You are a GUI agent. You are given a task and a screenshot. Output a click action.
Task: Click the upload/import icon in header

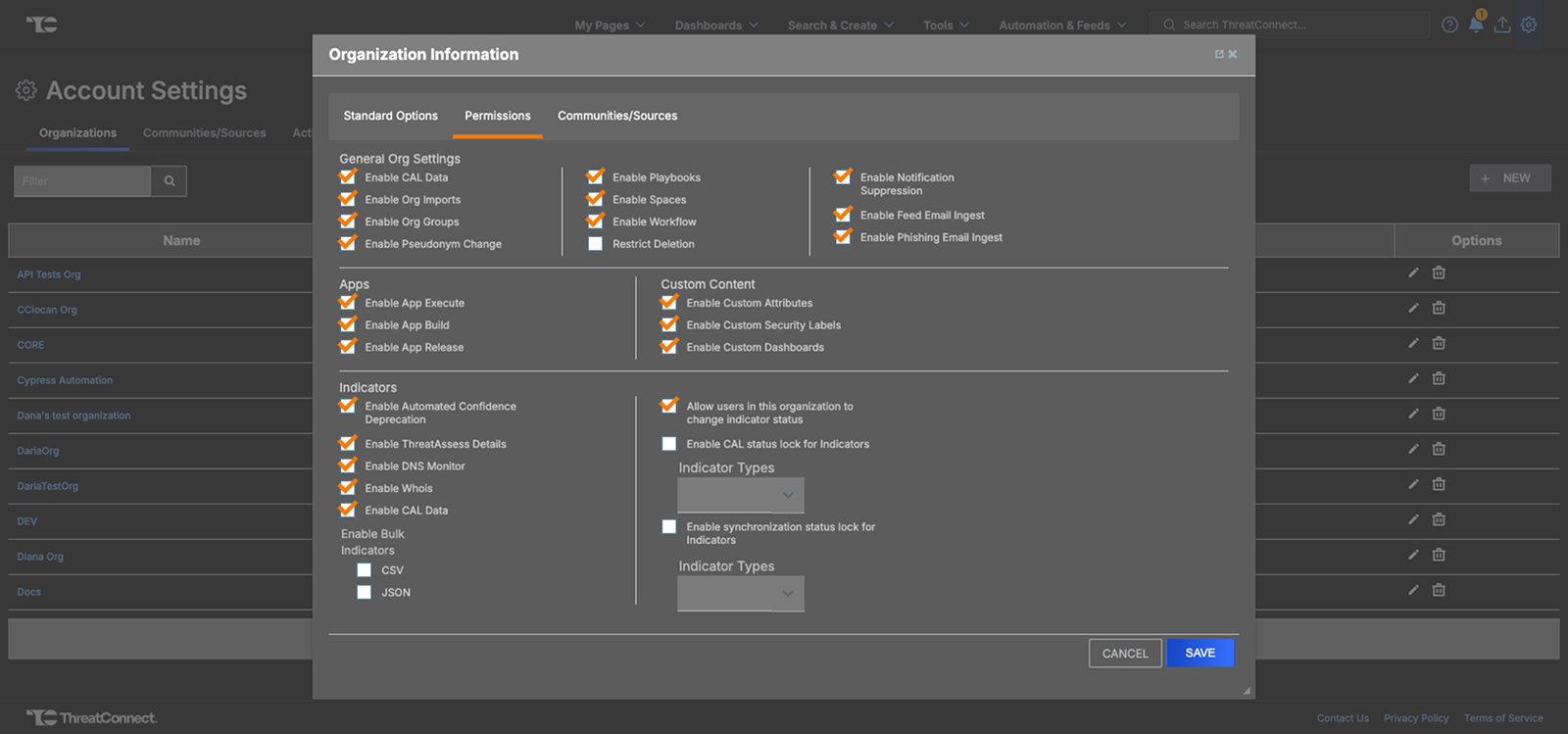coord(1502,25)
